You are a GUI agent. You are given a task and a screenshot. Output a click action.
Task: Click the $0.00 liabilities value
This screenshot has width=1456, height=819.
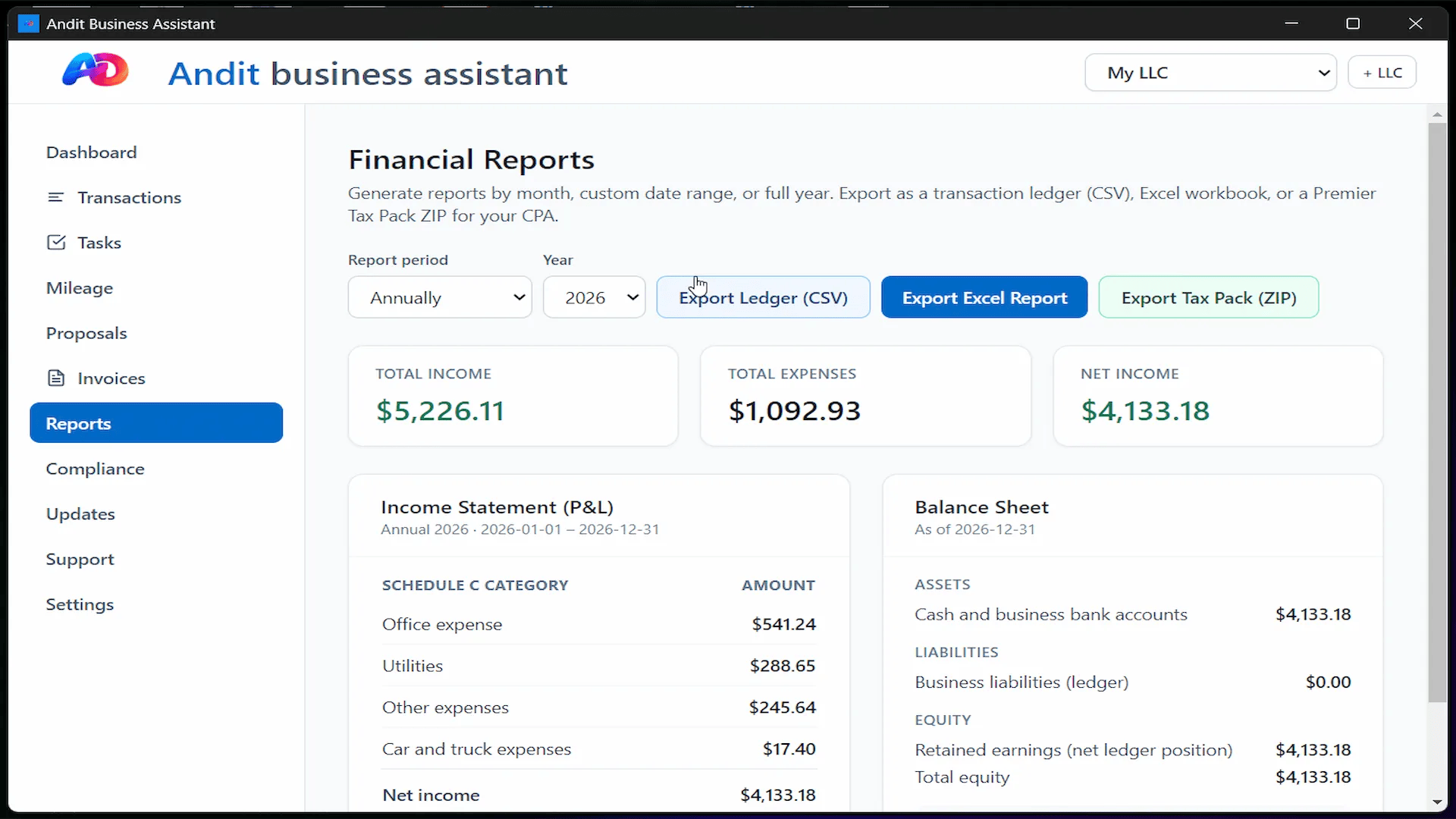click(1328, 682)
